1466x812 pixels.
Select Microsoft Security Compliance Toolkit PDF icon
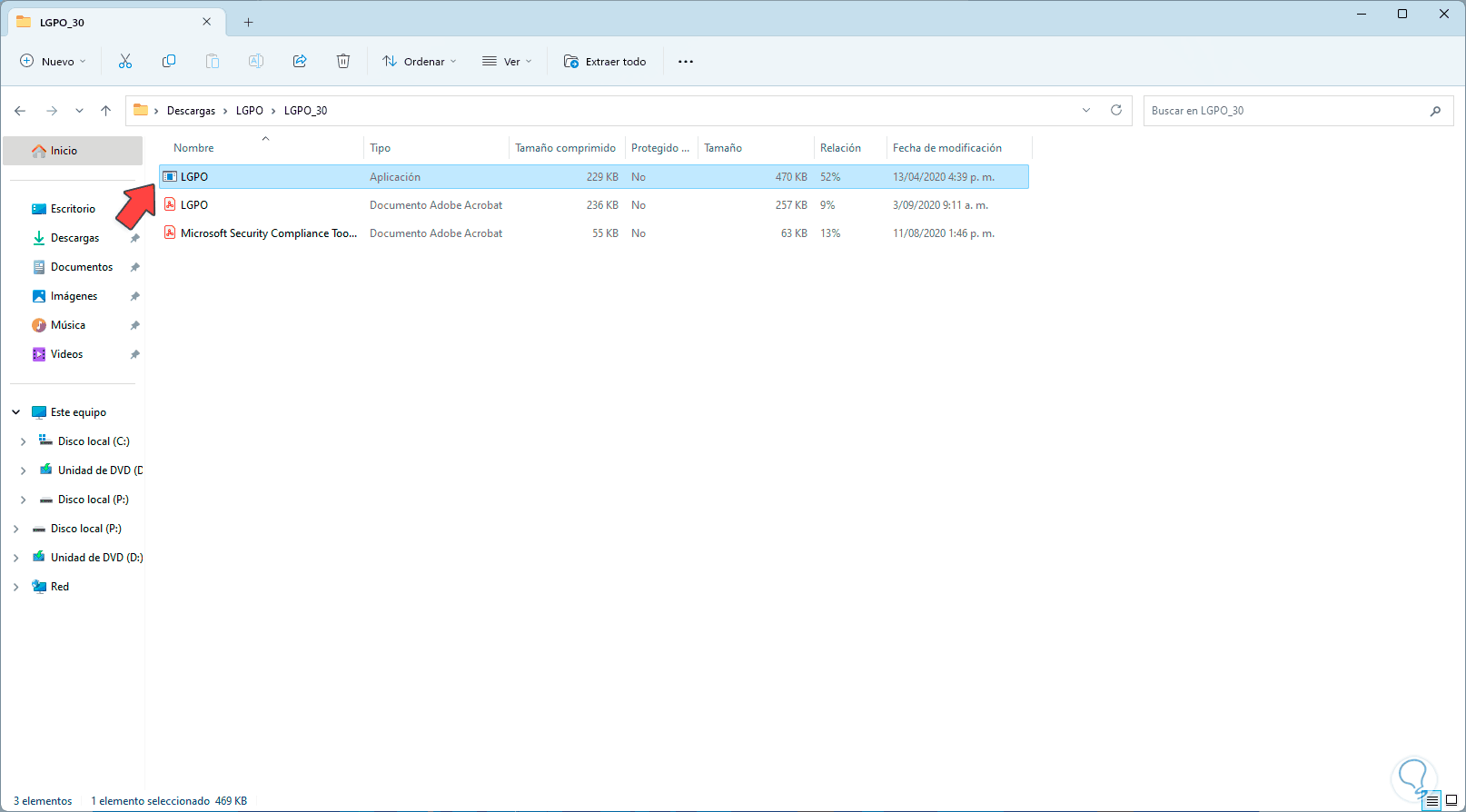coord(170,233)
